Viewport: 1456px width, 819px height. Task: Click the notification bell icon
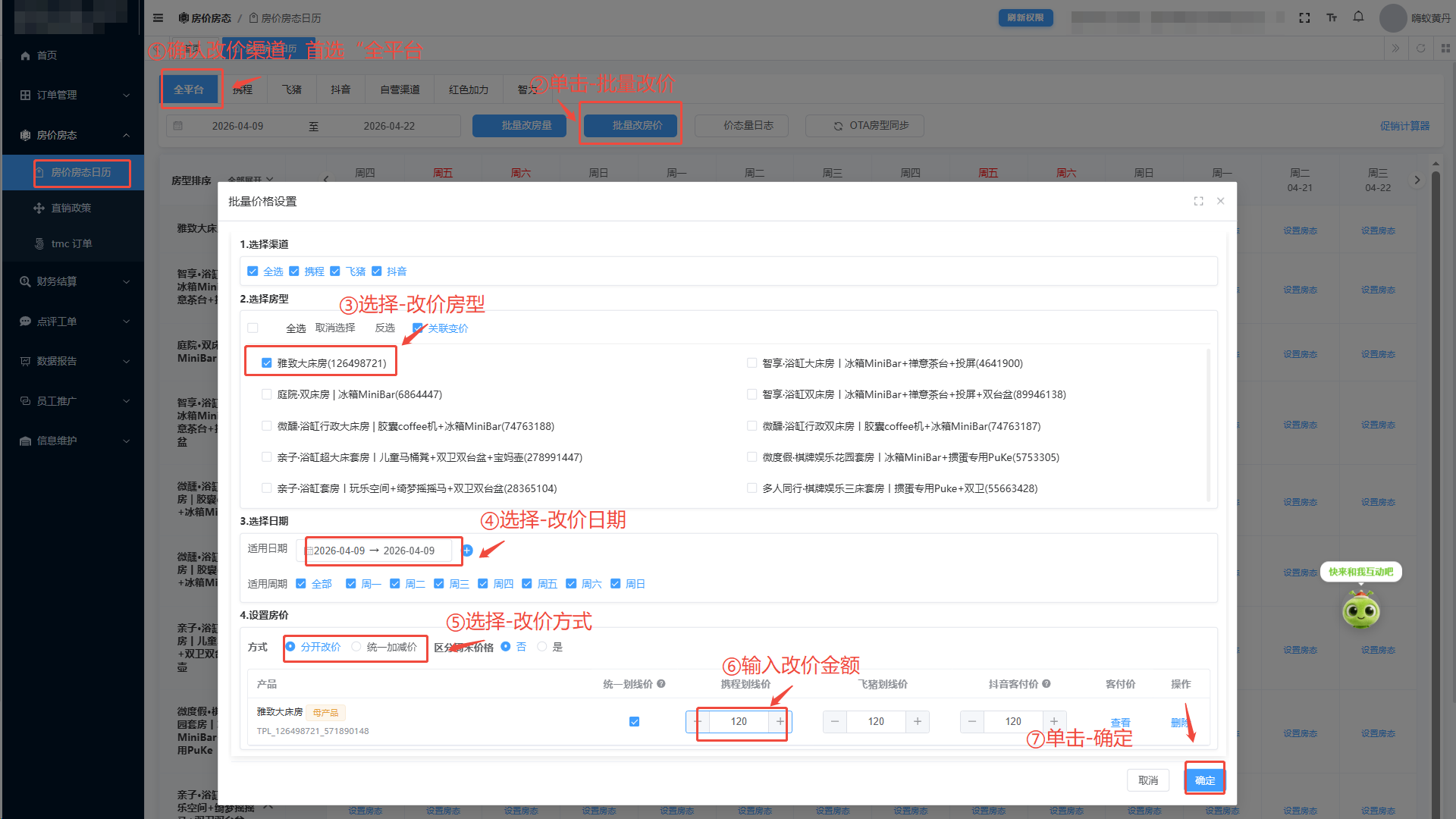1358,17
